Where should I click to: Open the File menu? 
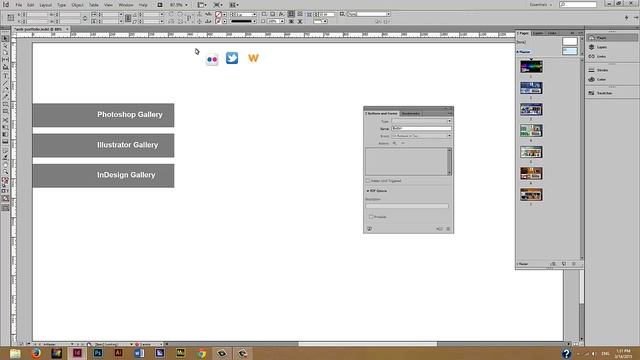pos(19,5)
